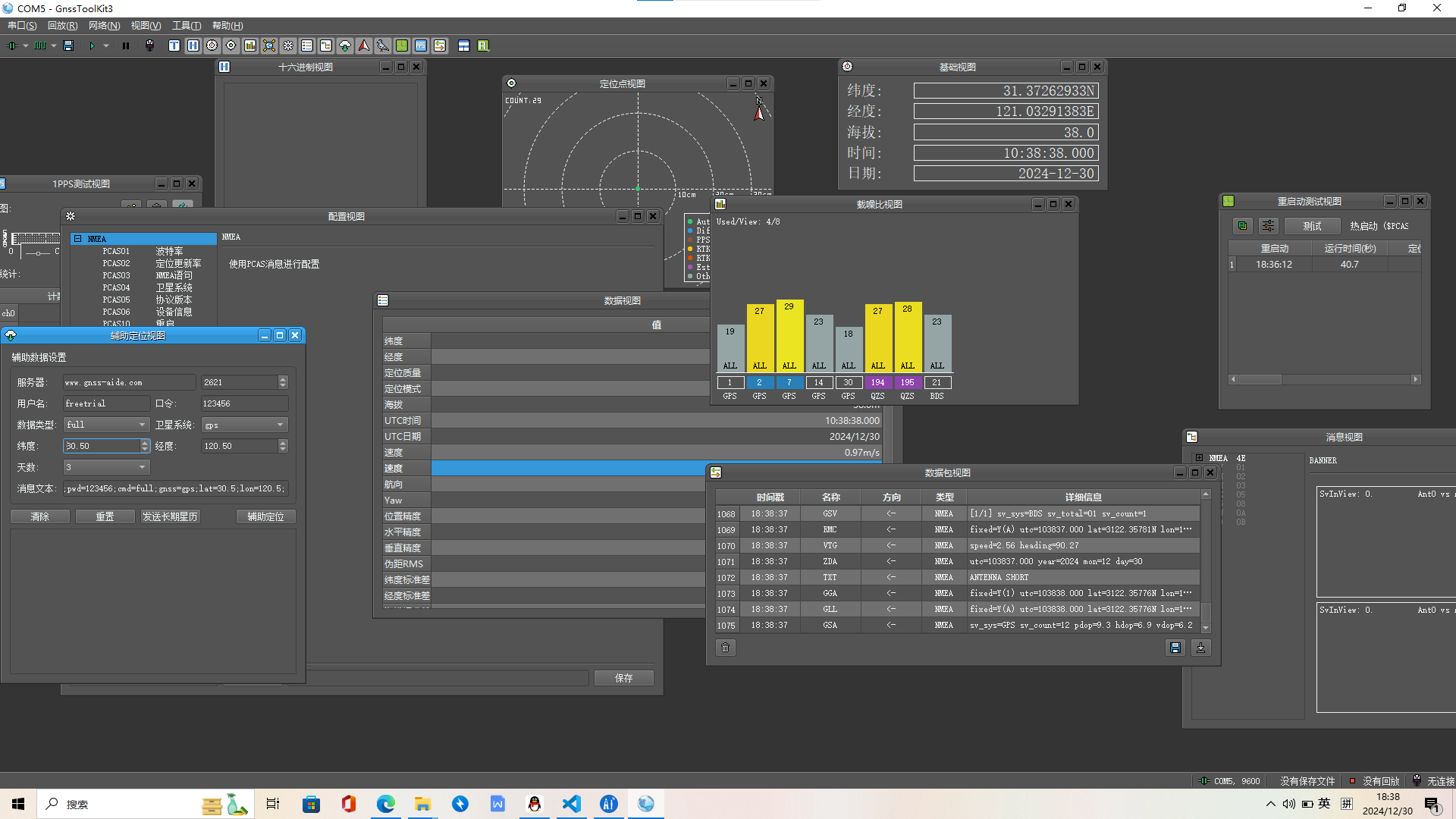Toggle satellite 195 box in SNR view
The width and height of the screenshot is (1456, 819).
point(907,382)
